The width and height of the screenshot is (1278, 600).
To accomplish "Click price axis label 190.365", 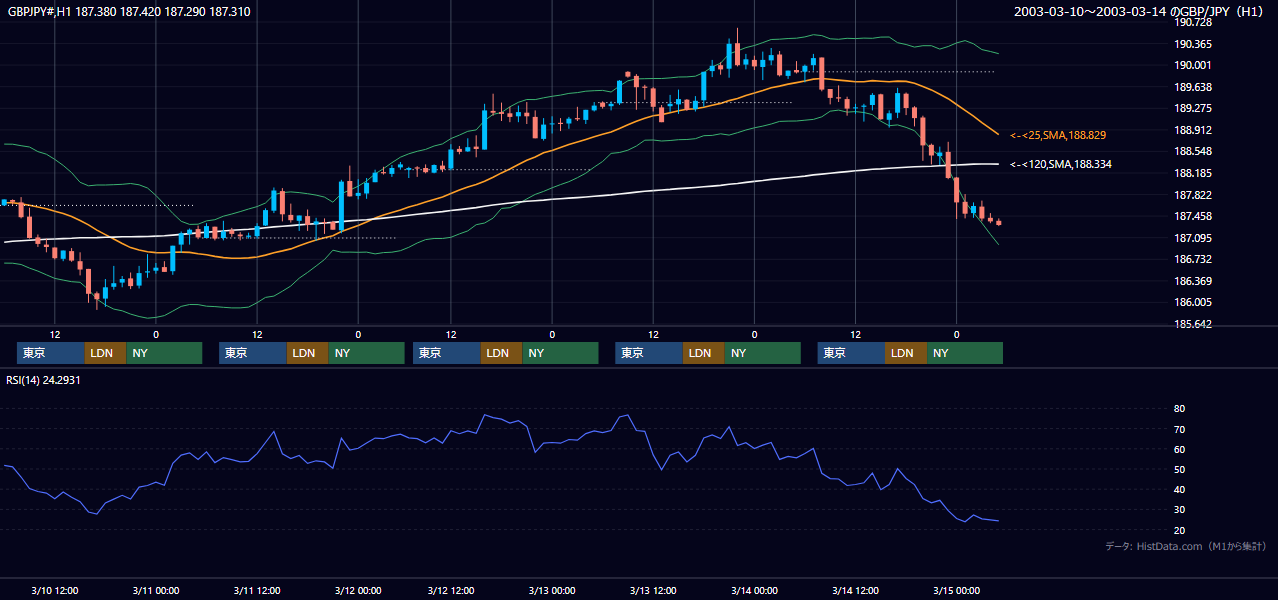I will pyautogui.click(x=1193, y=44).
